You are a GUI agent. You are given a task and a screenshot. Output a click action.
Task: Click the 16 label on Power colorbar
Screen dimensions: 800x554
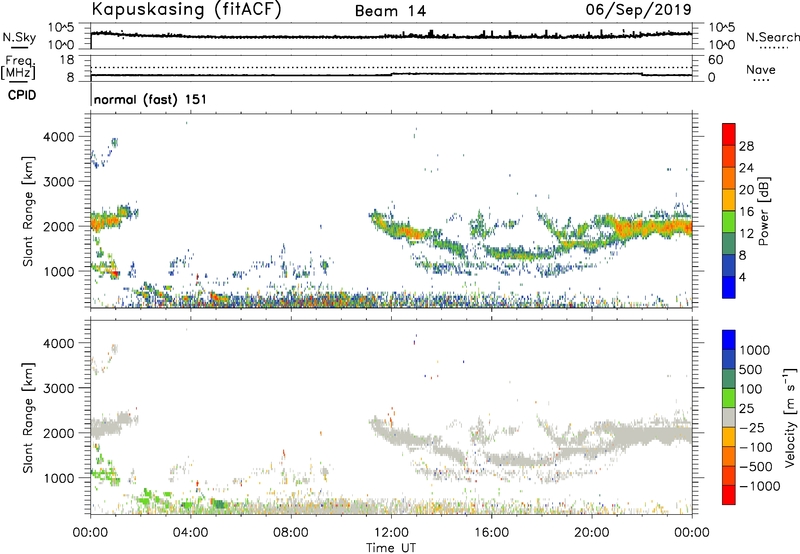(746, 212)
